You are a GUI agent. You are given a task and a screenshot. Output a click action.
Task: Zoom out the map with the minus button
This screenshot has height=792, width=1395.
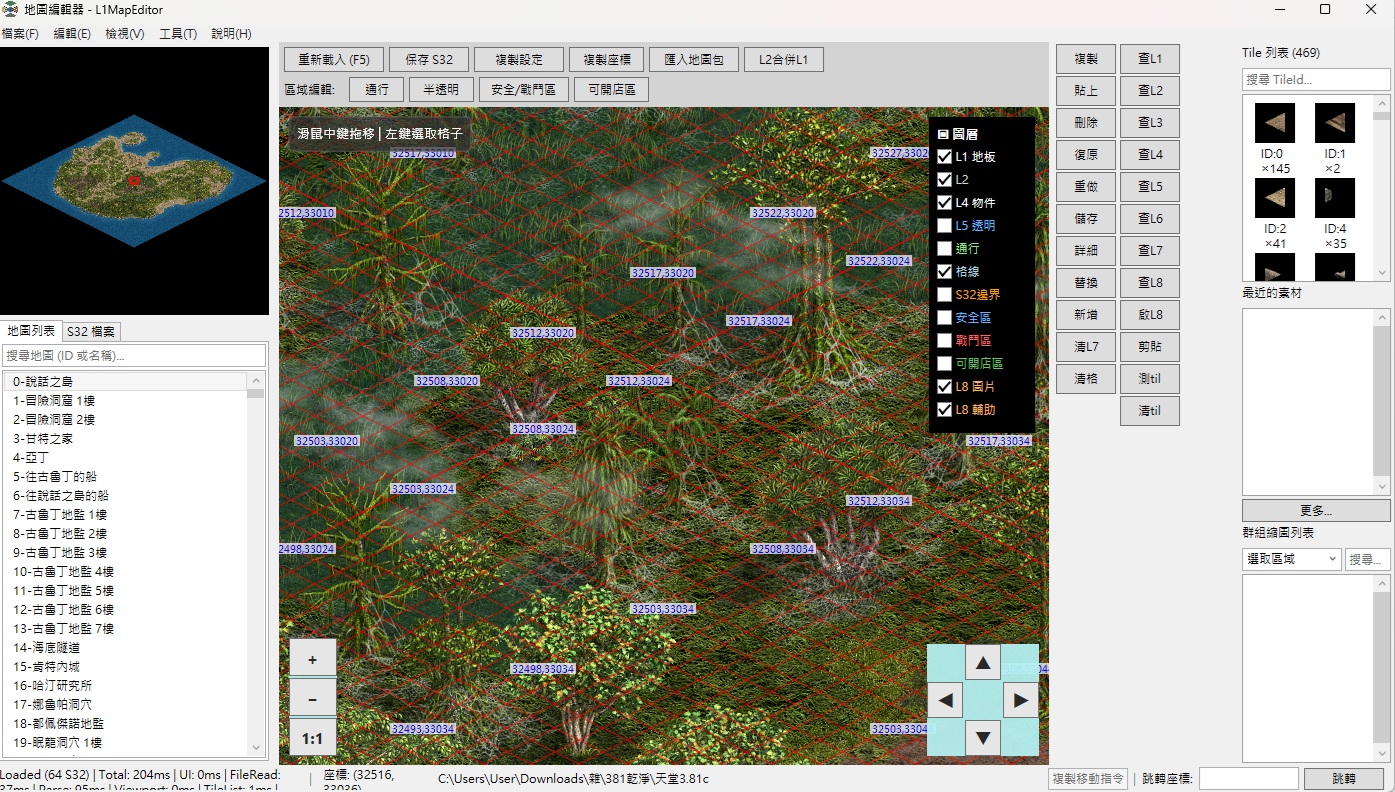tap(313, 697)
